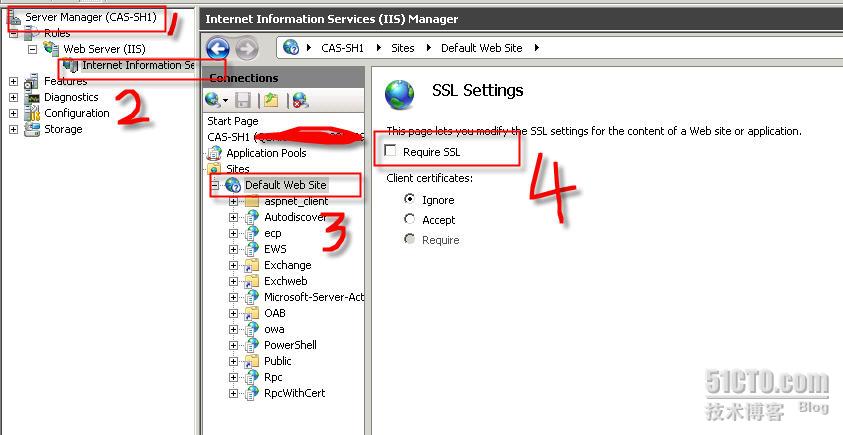Image resolution: width=843 pixels, height=435 pixels.
Task: Click the Diagnostics node icon
Action: pyautogui.click(x=32, y=97)
